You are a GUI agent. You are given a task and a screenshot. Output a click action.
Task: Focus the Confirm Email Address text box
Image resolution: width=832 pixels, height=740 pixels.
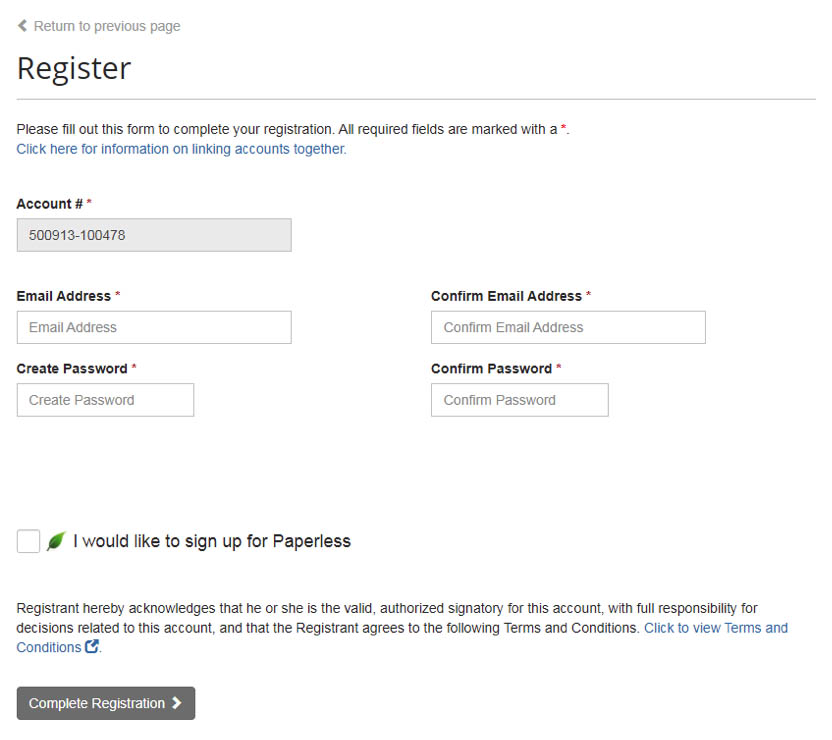pos(568,327)
